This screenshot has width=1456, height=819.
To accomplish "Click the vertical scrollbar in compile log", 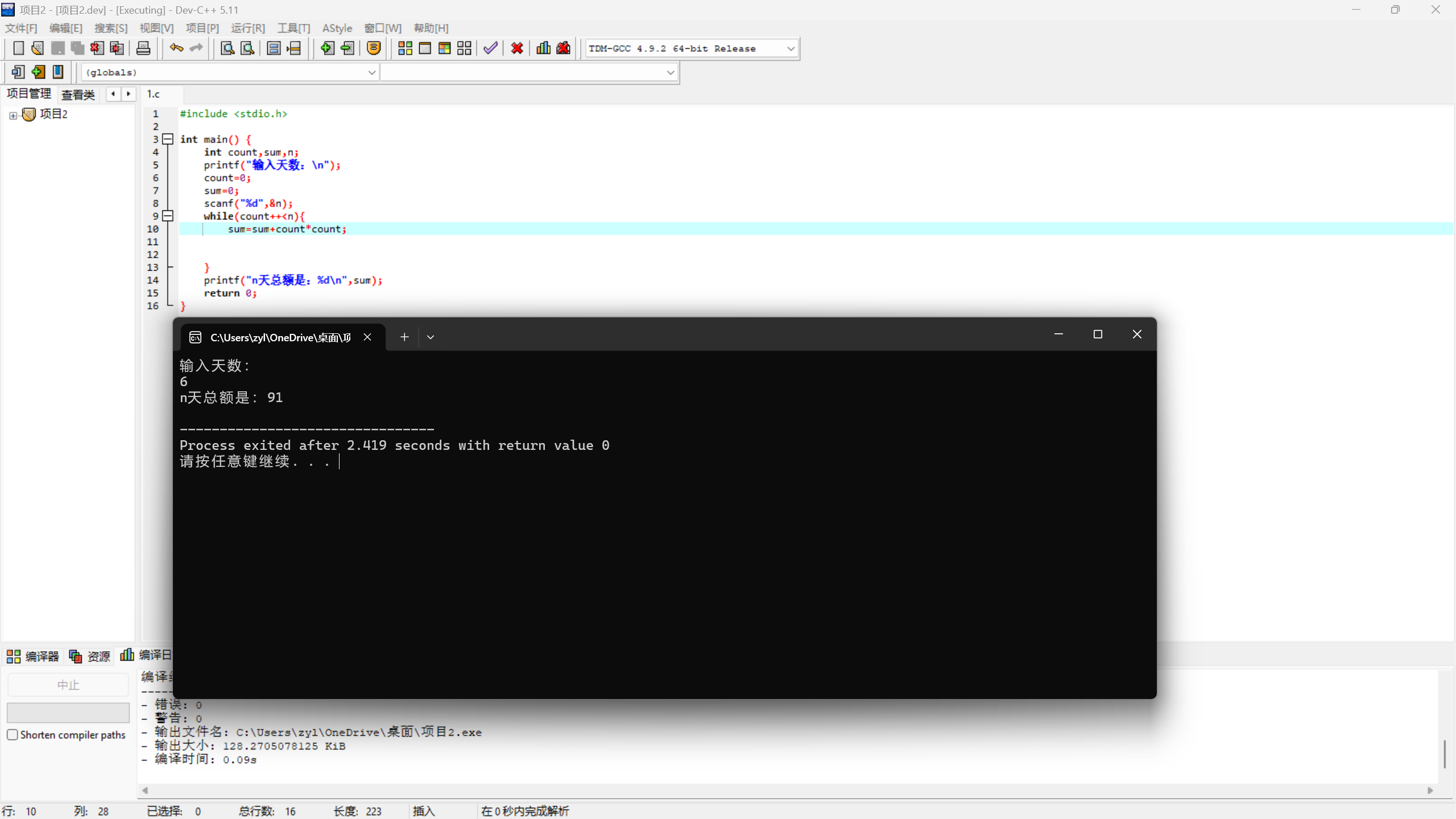I will 1444,754.
